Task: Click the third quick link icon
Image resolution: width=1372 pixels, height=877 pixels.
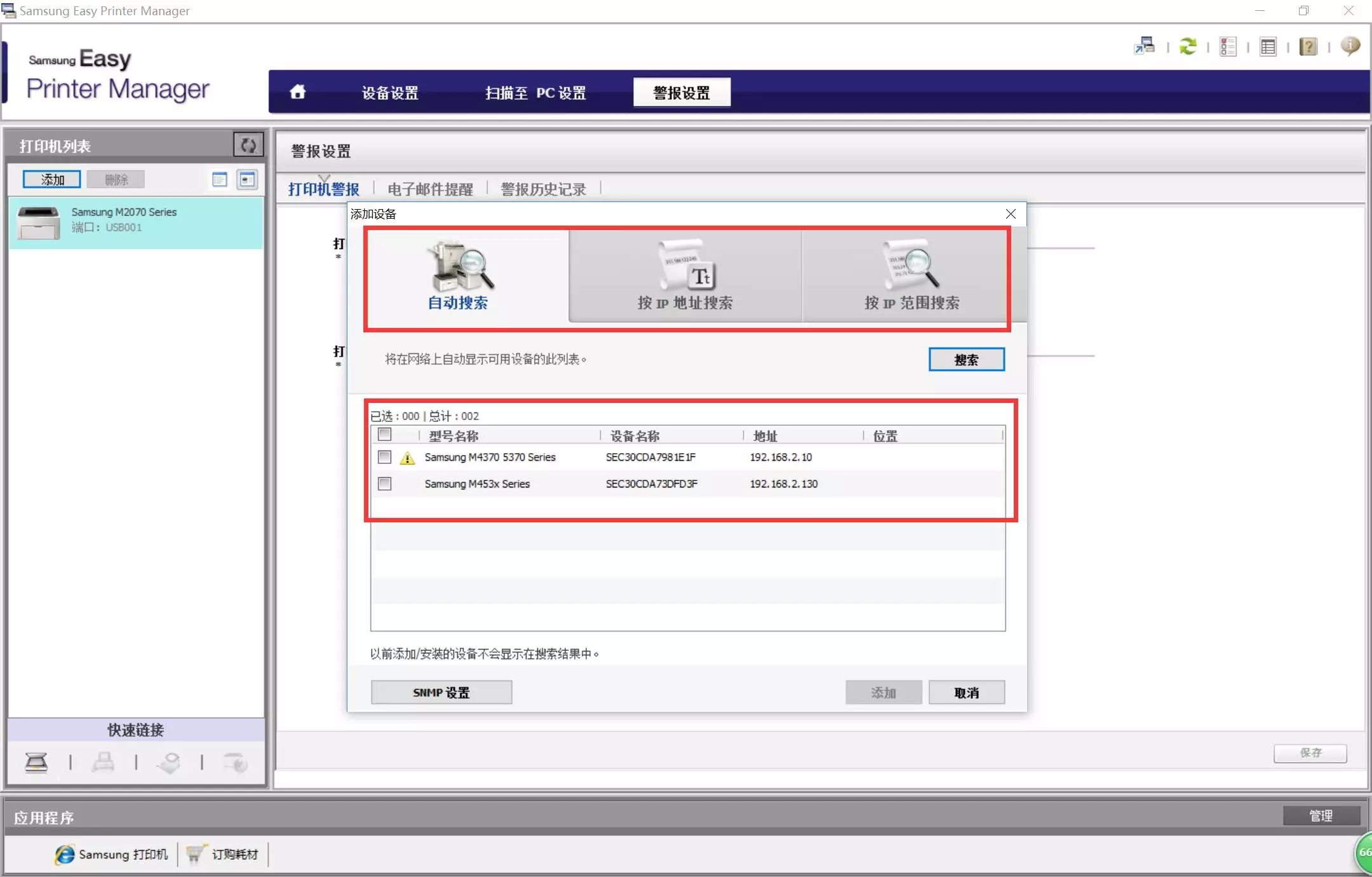Action: point(169,762)
